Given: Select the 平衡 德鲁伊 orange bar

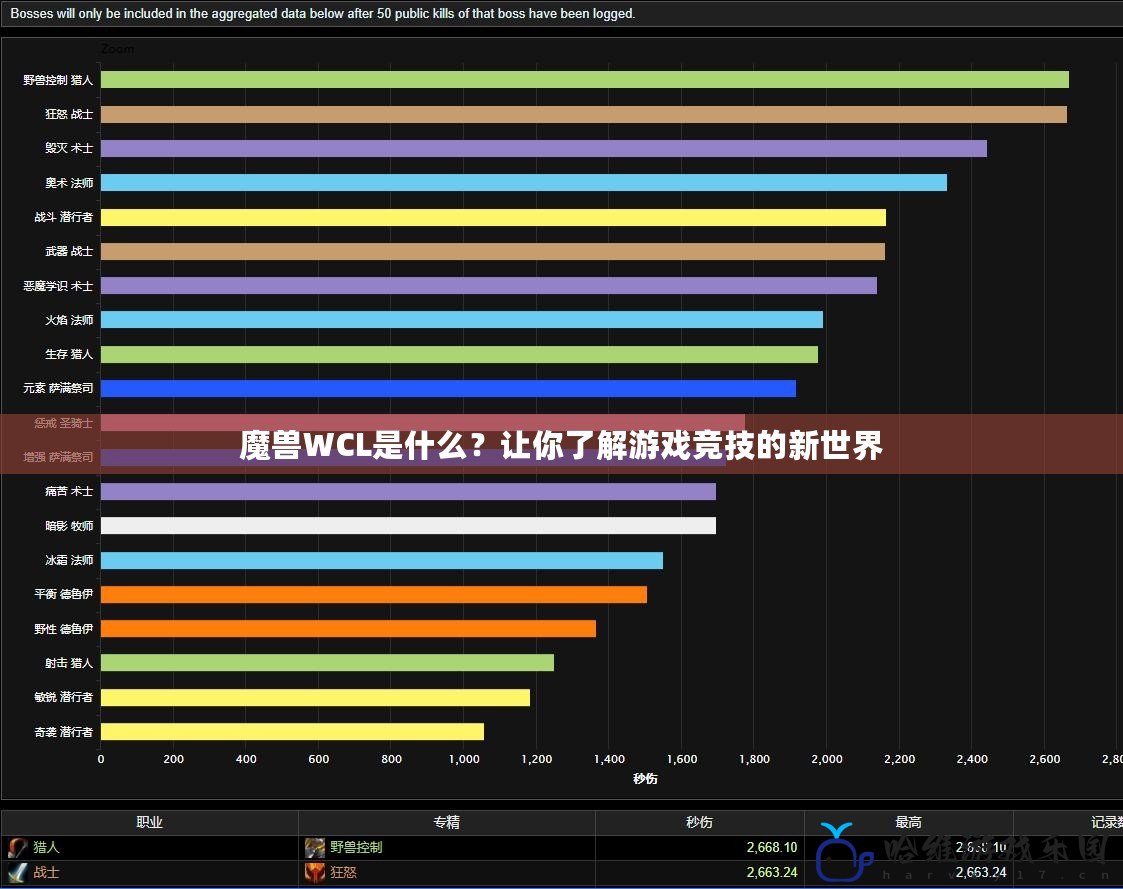Looking at the screenshot, I should point(374,595).
